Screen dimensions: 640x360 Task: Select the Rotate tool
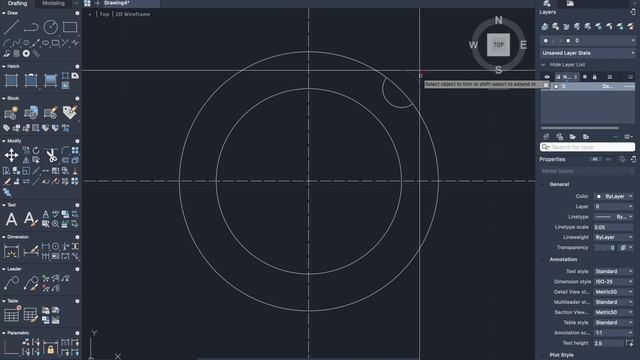(36, 151)
